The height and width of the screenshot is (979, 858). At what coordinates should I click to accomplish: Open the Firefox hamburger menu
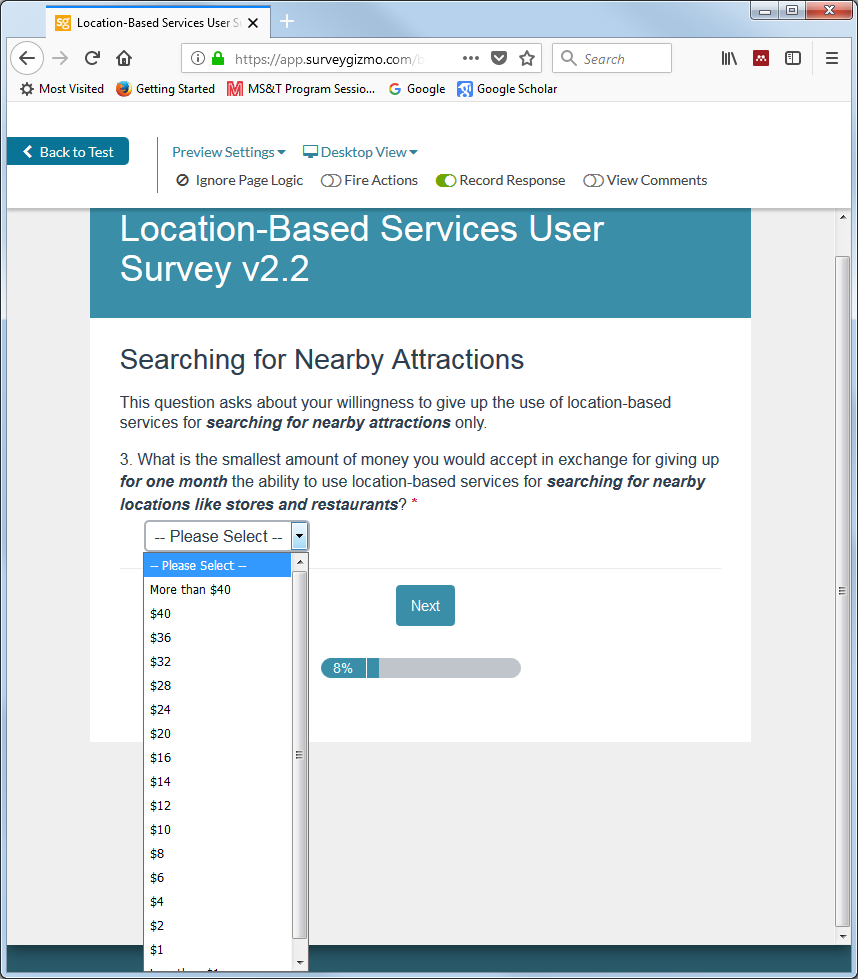tap(832, 59)
